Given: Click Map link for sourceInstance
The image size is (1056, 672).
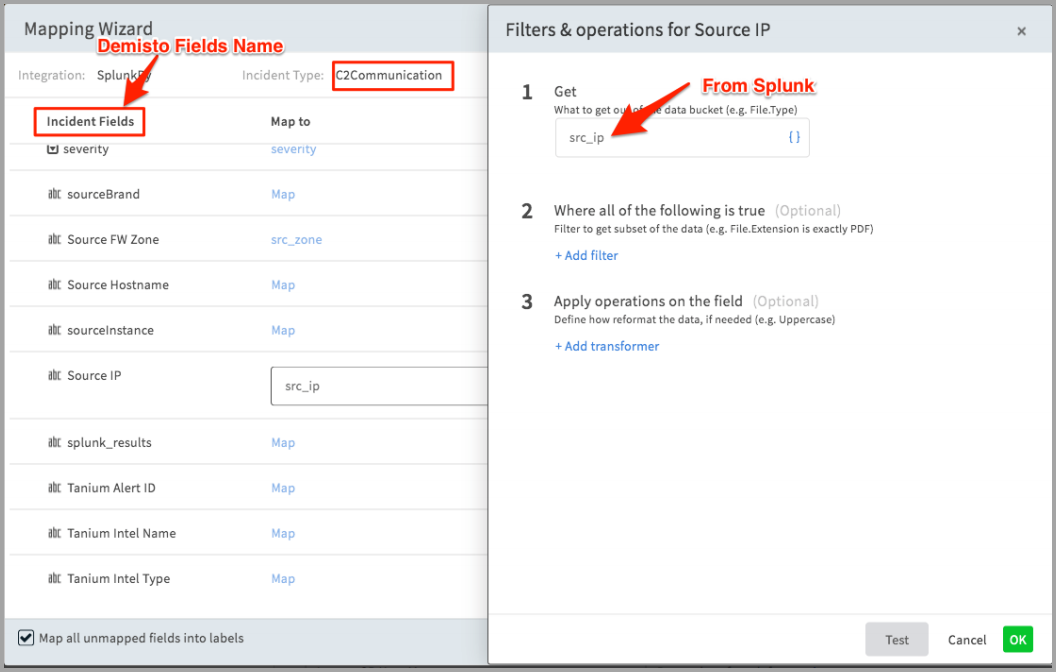Looking at the screenshot, I should tap(283, 330).
